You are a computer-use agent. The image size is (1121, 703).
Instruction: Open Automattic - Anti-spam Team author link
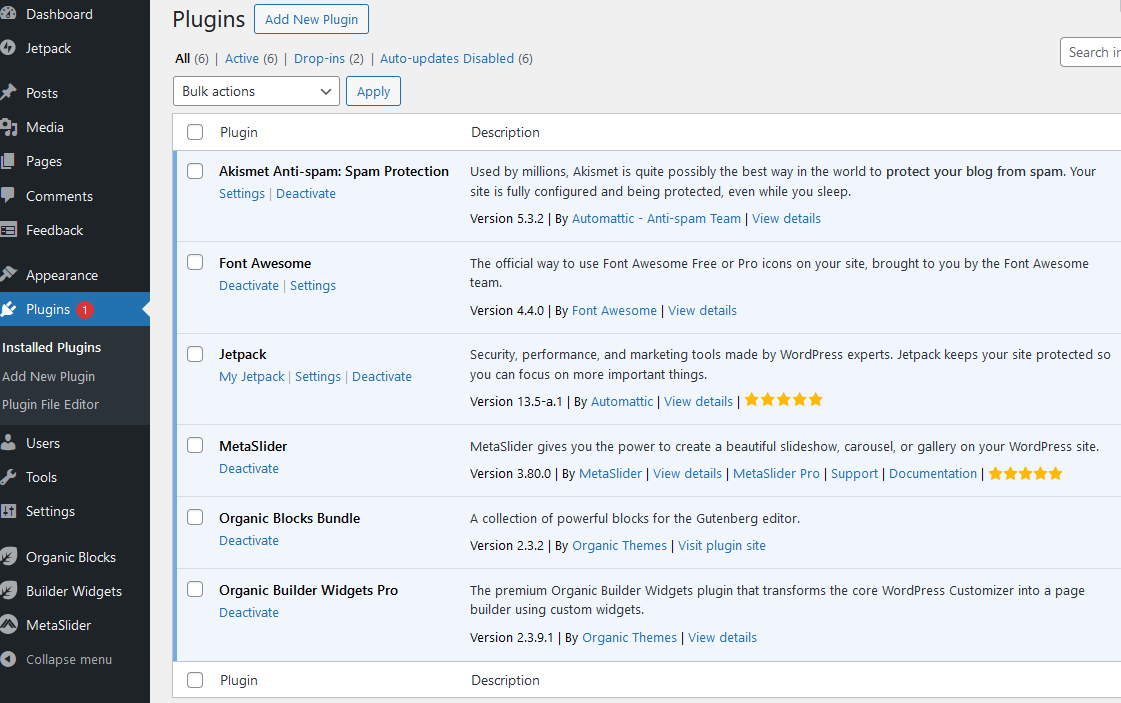(x=656, y=219)
